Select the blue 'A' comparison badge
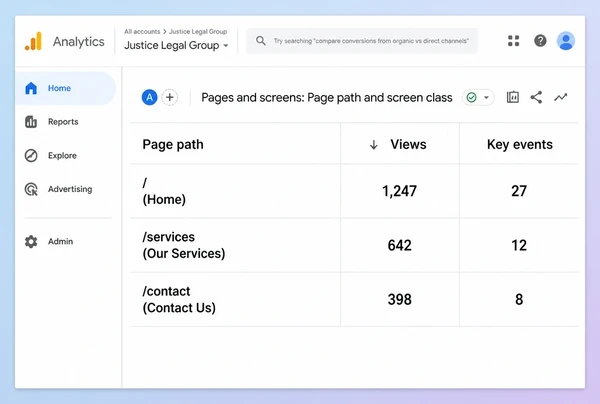This screenshot has width=600, height=404. pos(150,98)
